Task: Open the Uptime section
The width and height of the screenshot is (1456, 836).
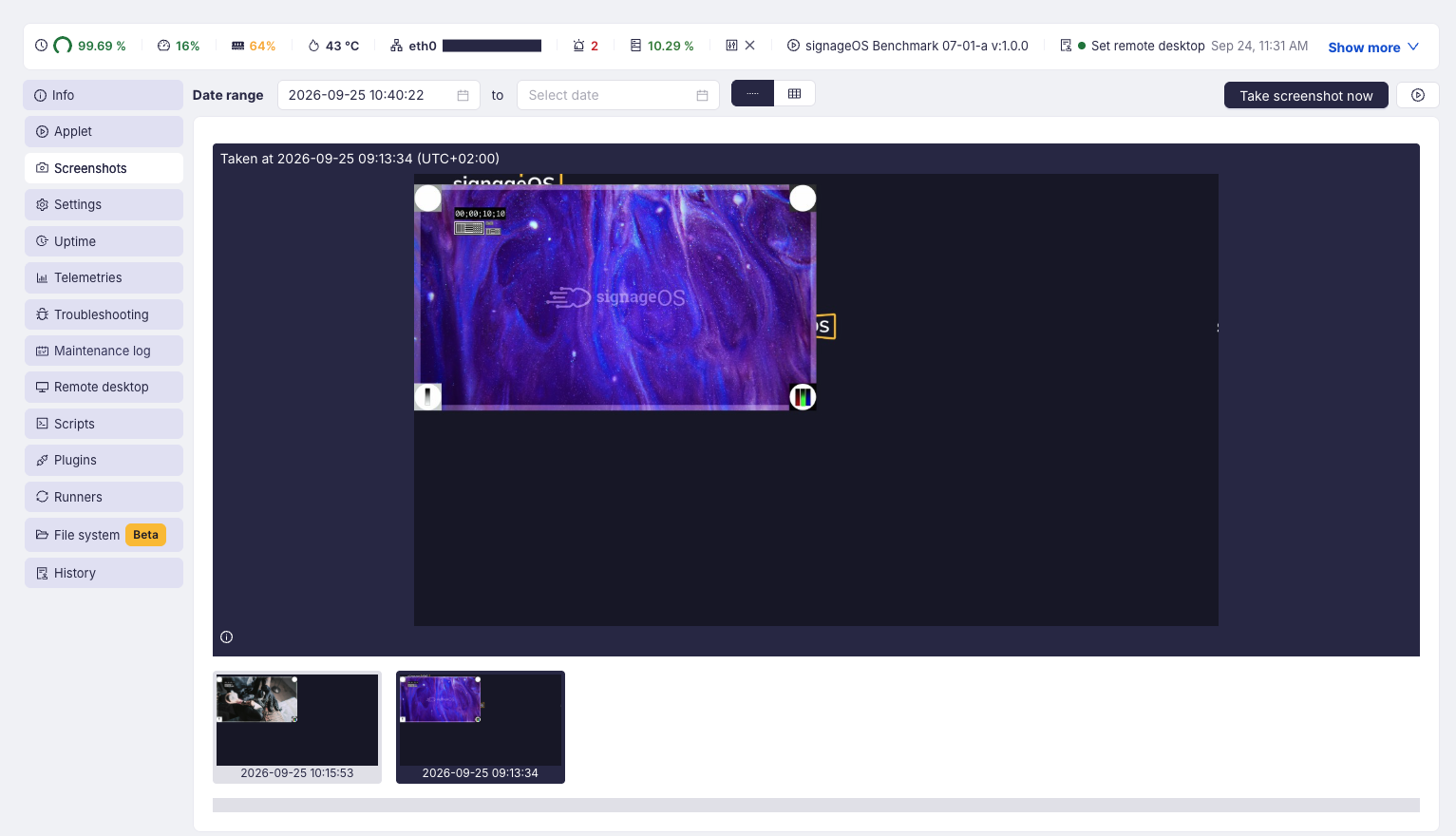Action: click(104, 241)
